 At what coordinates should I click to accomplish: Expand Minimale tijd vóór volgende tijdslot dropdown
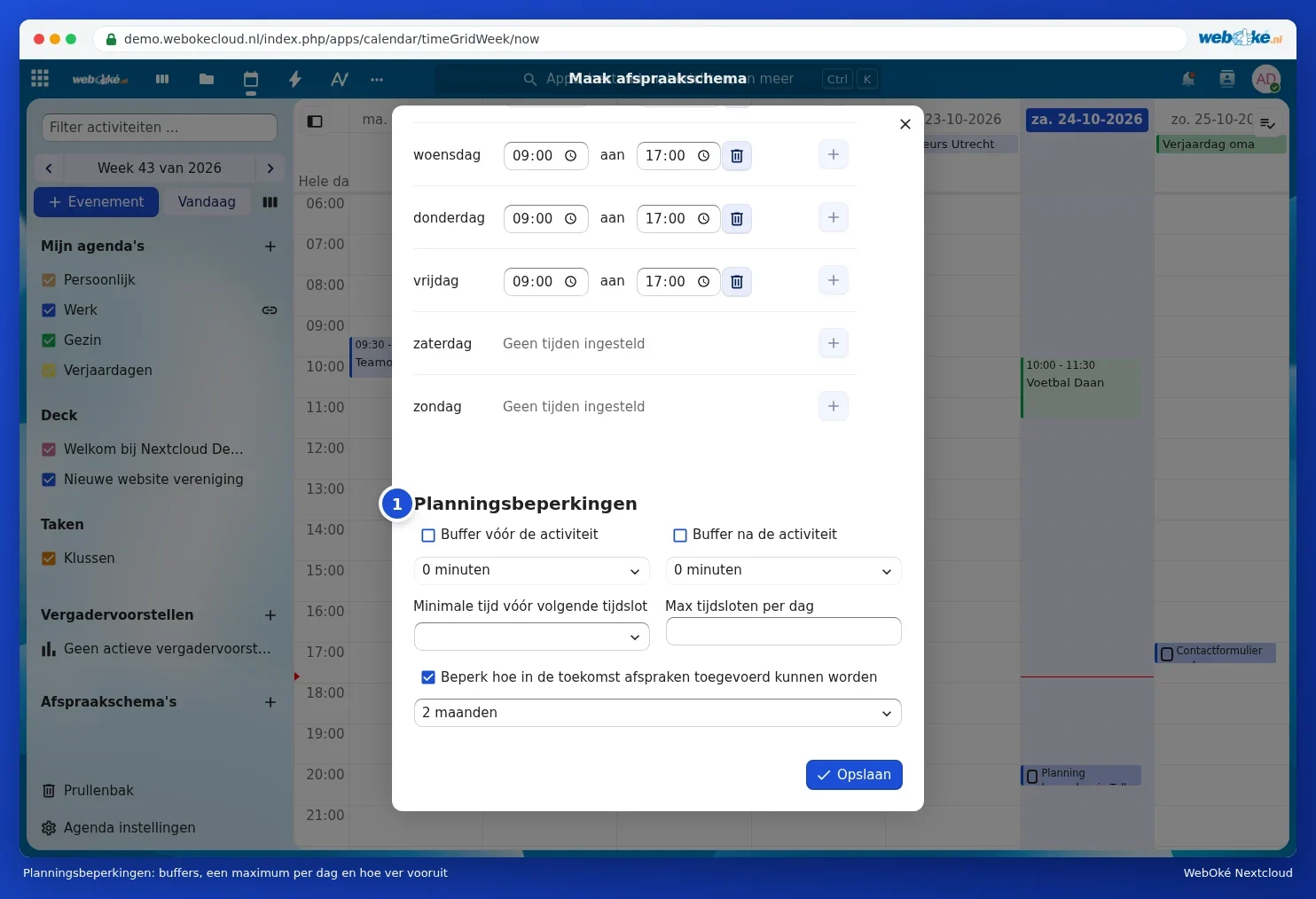pyautogui.click(x=532, y=637)
